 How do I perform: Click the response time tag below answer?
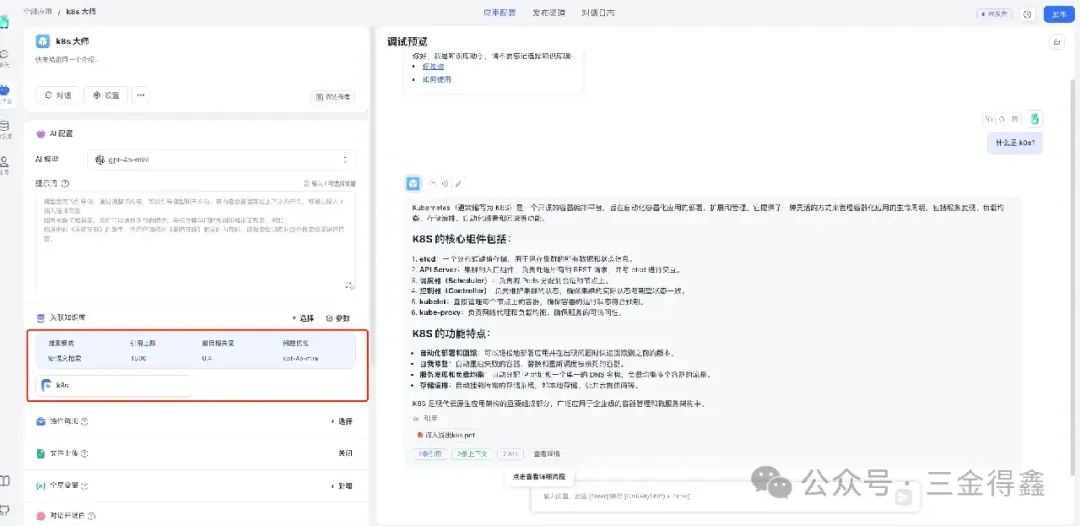(x=510, y=454)
